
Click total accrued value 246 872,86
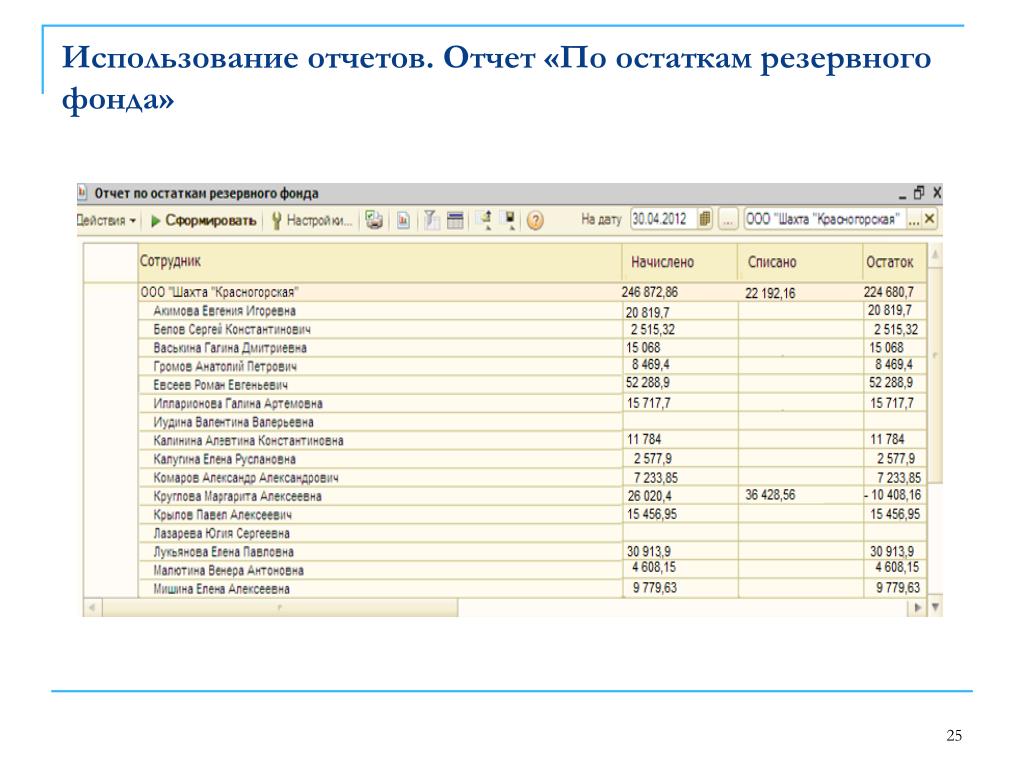(x=650, y=292)
